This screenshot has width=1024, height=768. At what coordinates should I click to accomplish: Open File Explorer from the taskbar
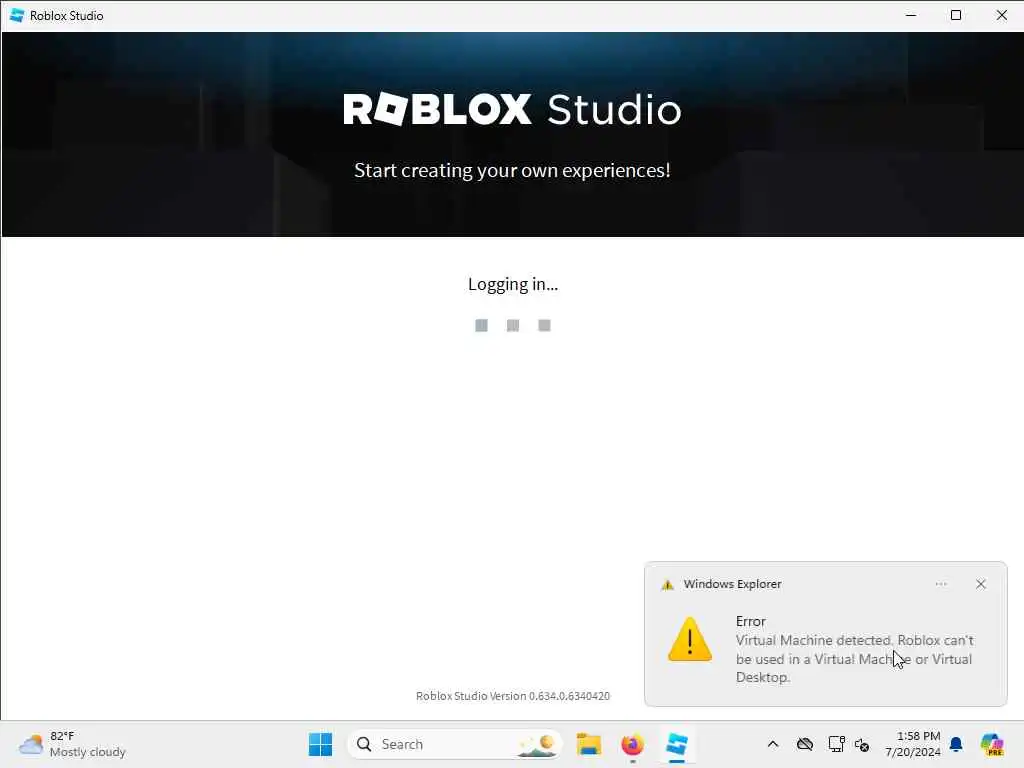588,744
